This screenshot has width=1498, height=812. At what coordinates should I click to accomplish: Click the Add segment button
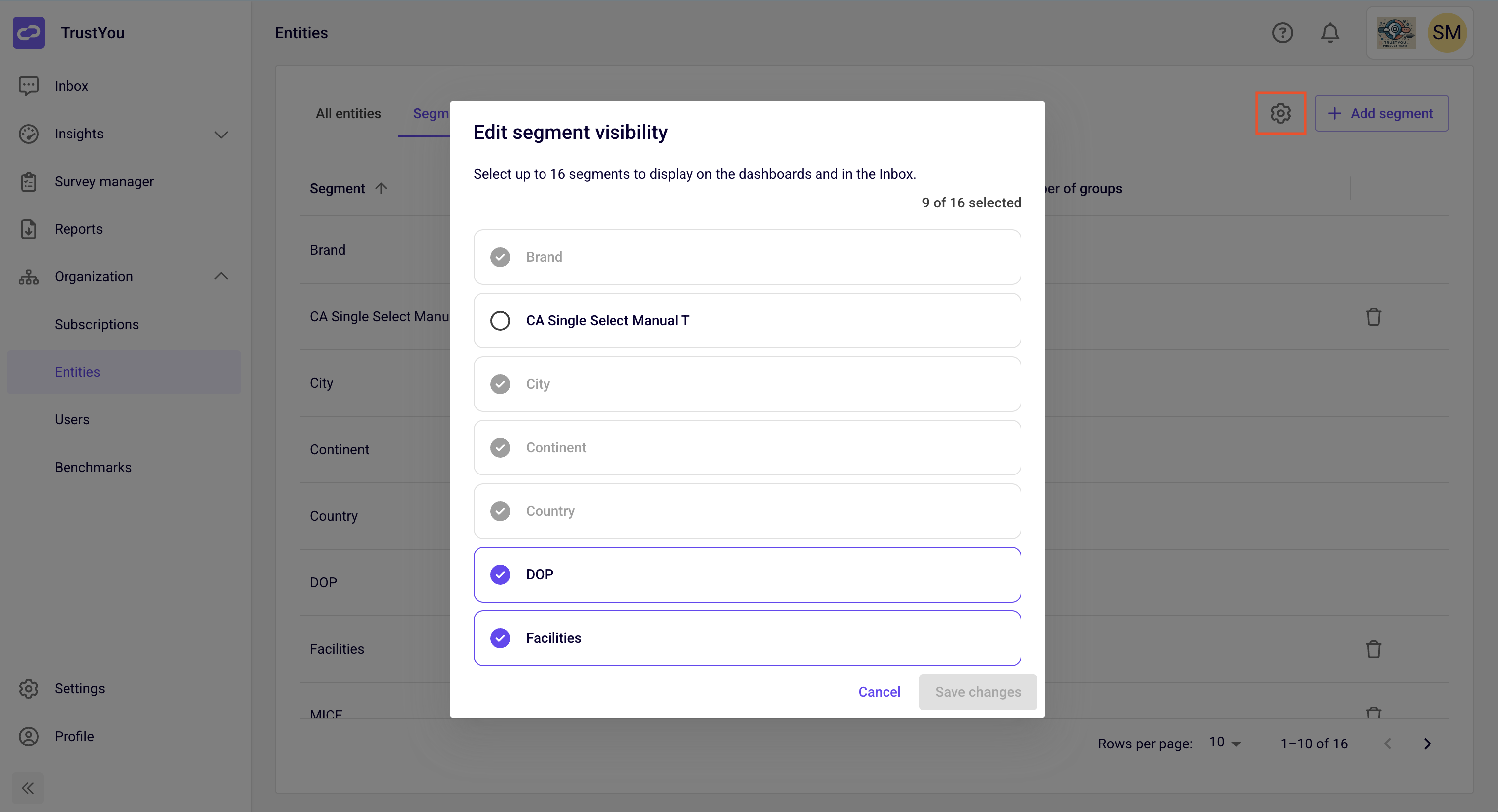point(1381,113)
